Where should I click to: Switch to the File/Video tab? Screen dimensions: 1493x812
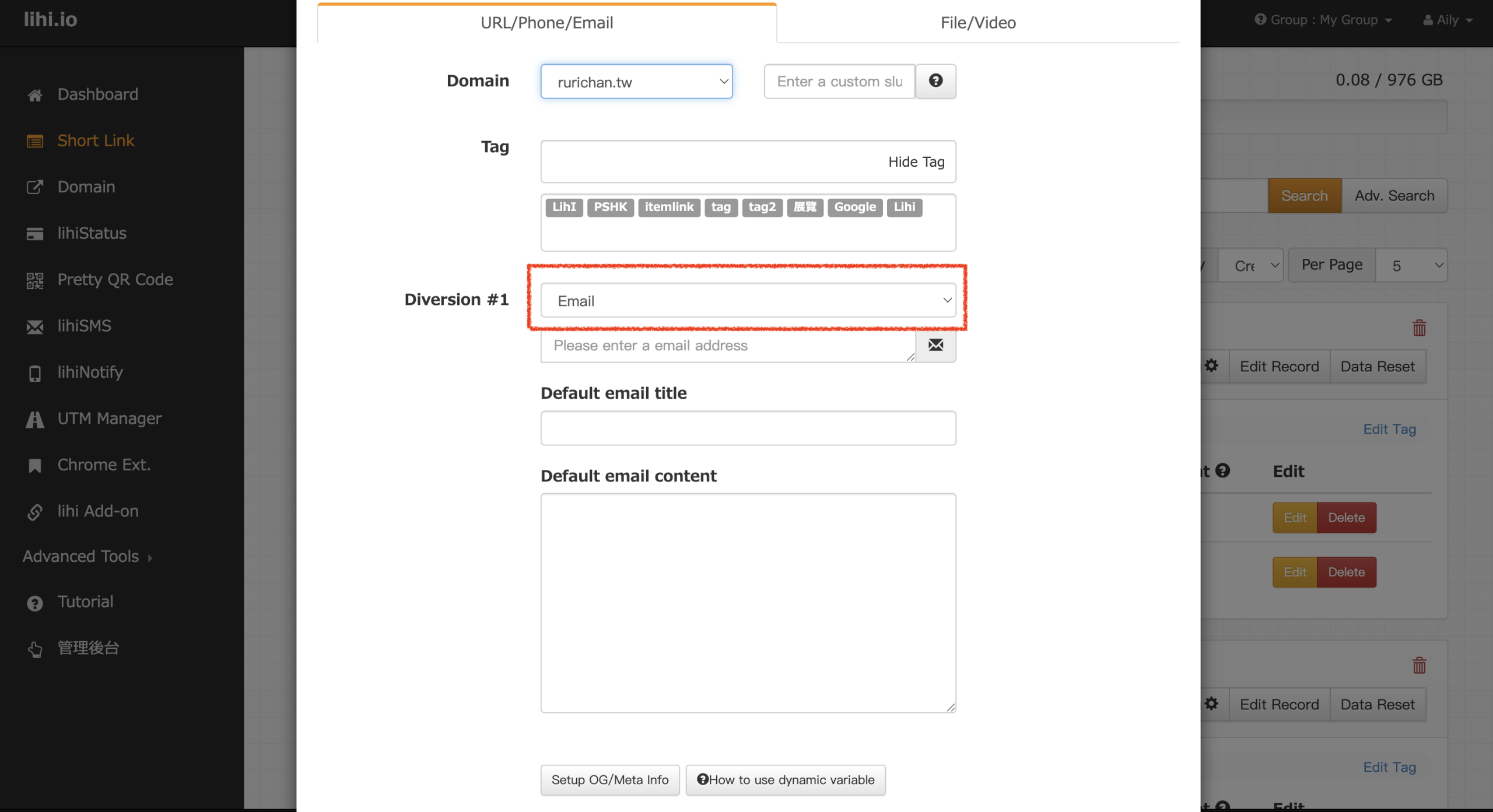(977, 23)
